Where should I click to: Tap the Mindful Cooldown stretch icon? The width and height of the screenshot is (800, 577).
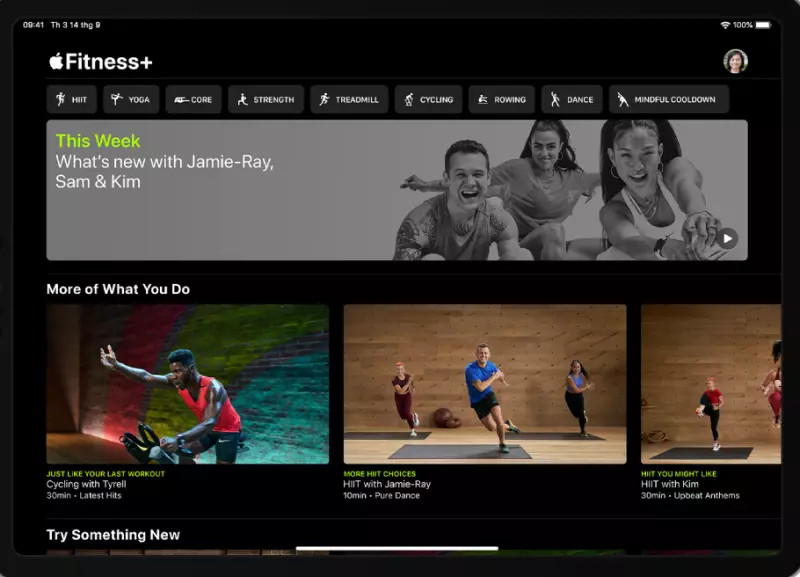[622, 99]
